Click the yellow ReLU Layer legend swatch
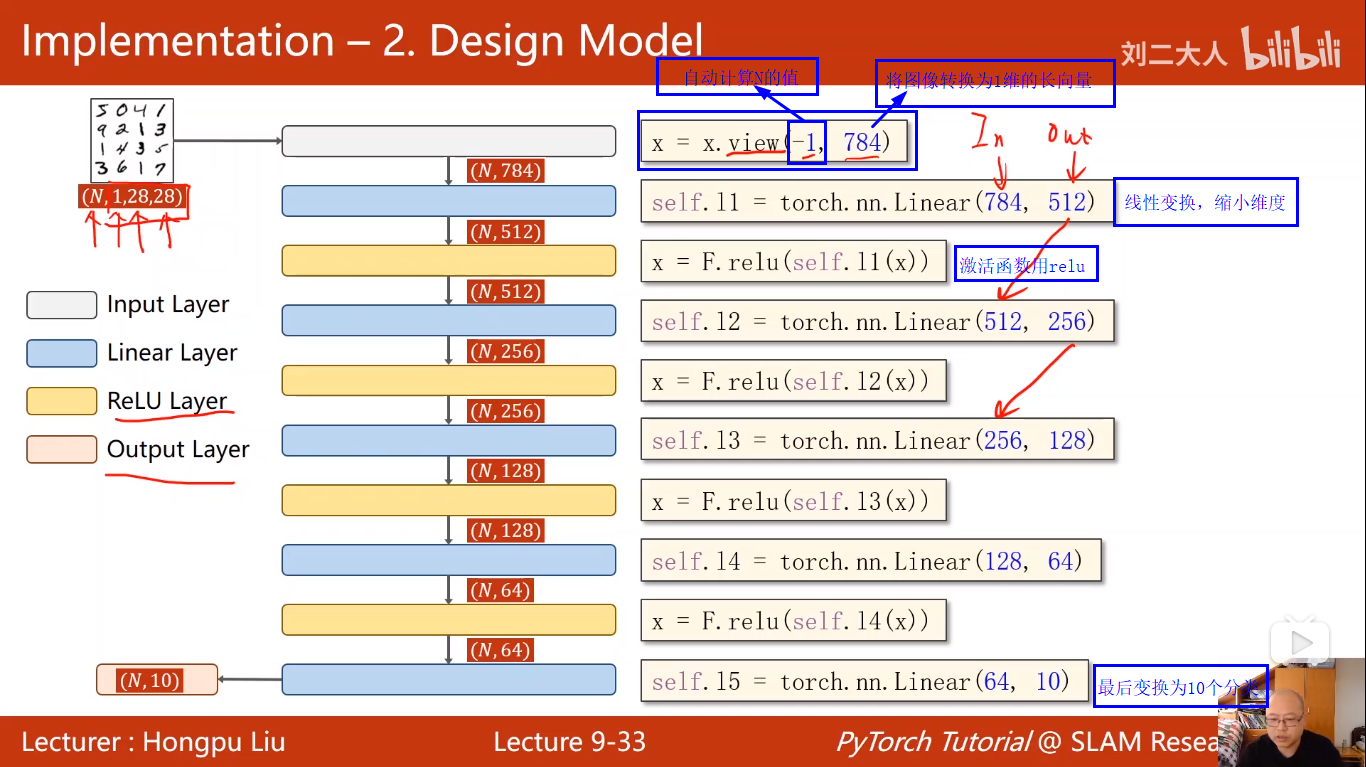 click(x=62, y=401)
